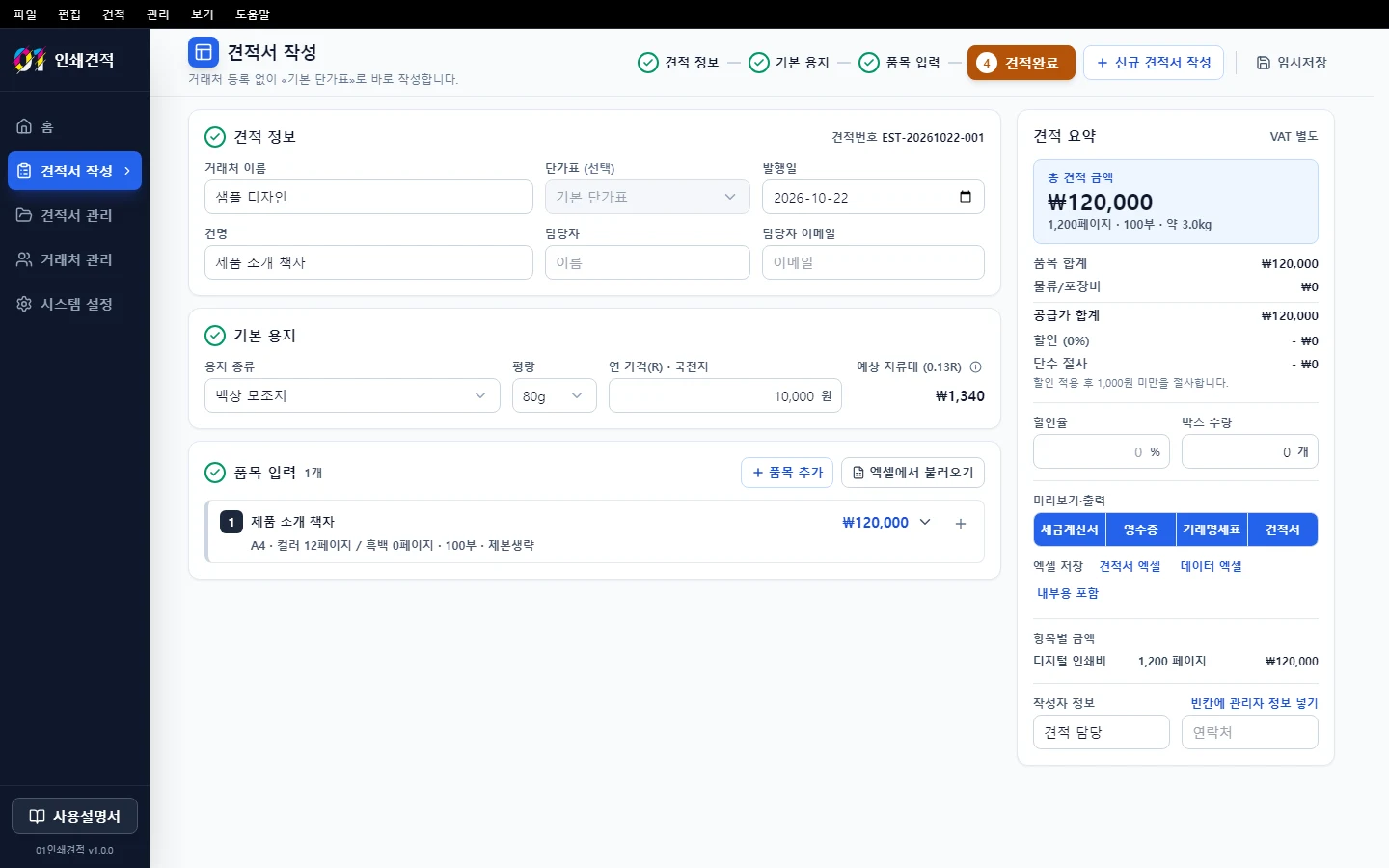Open the 용지 종류 dropdown
The image size is (1389, 868).
pyautogui.click(x=352, y=395)
